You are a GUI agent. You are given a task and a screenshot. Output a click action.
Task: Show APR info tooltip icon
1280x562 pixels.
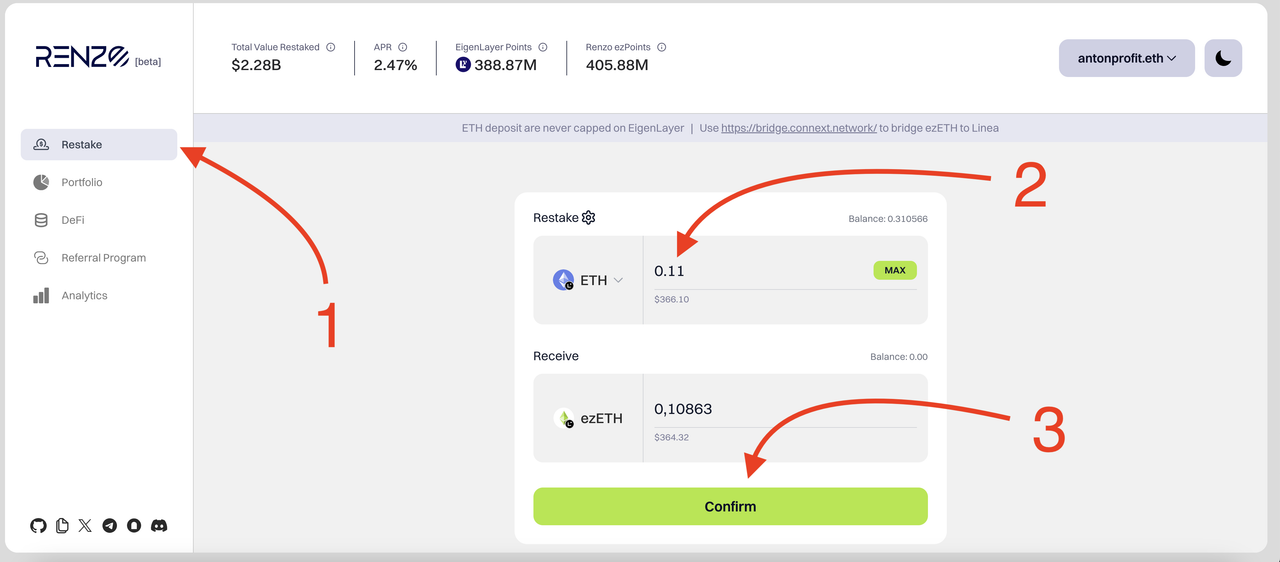pyautogui.click(x=403, y=47)
